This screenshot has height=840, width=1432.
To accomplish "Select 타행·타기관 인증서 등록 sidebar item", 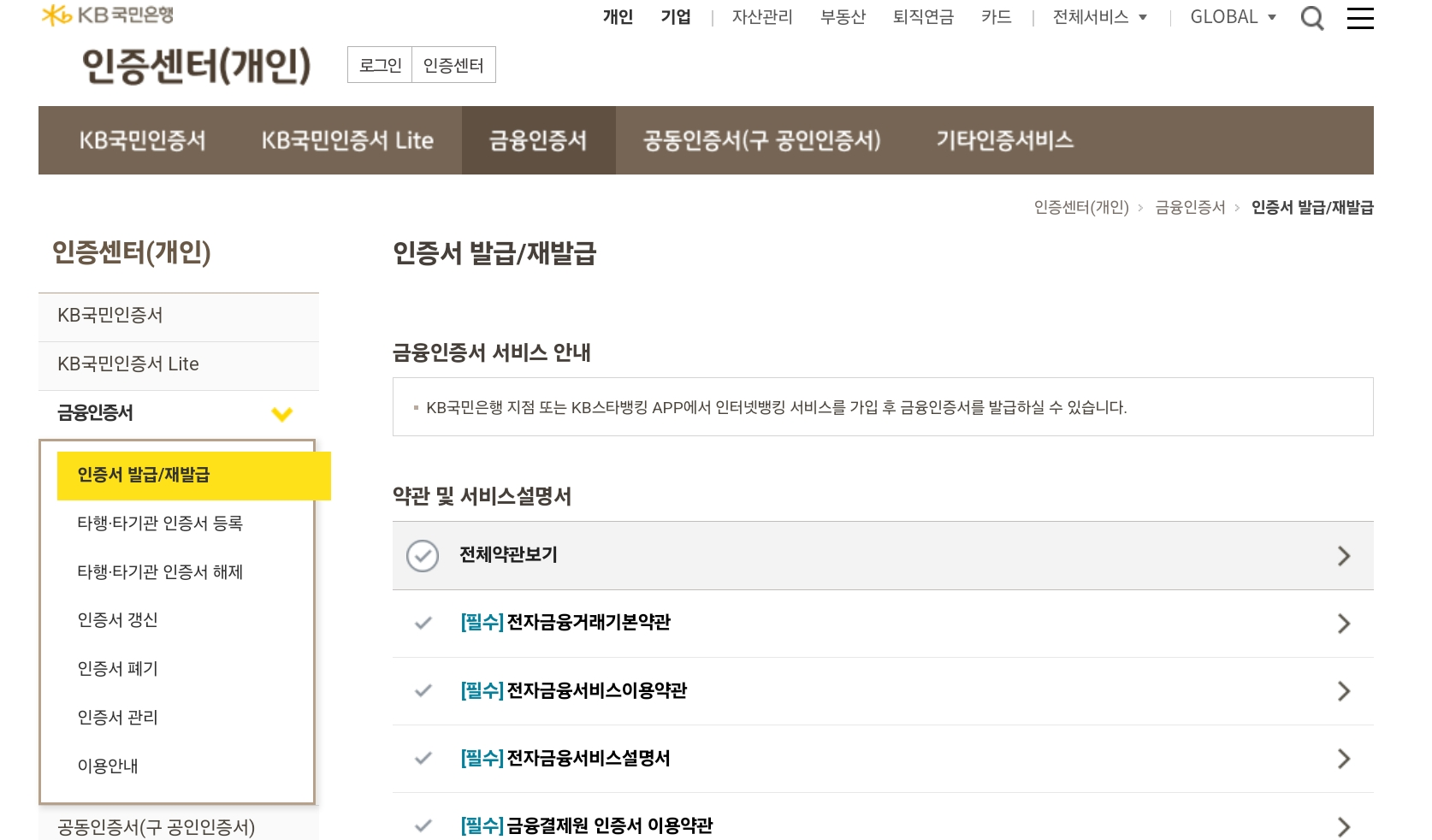I will (x=160, y=524).
